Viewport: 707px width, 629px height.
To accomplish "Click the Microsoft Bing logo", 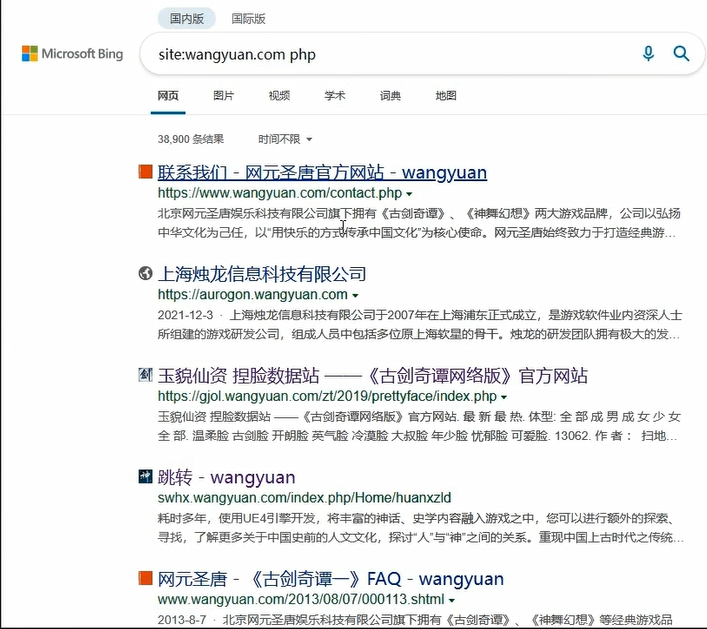I will (73, 54).
